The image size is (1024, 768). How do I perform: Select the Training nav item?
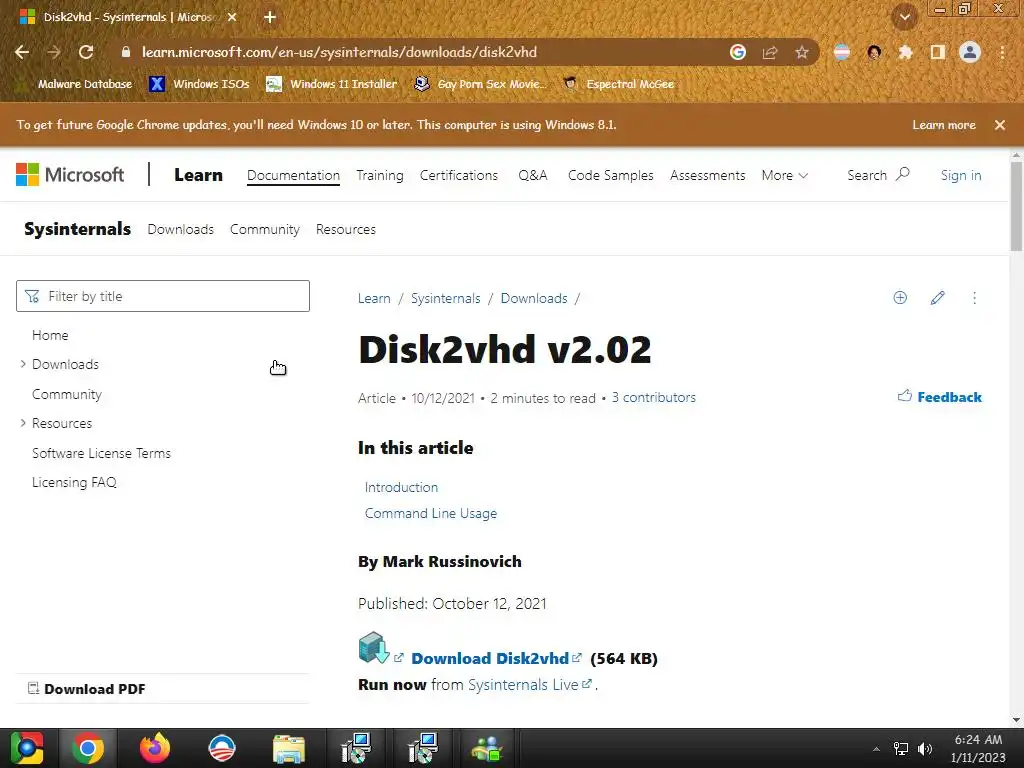click(x=379, y=175)
